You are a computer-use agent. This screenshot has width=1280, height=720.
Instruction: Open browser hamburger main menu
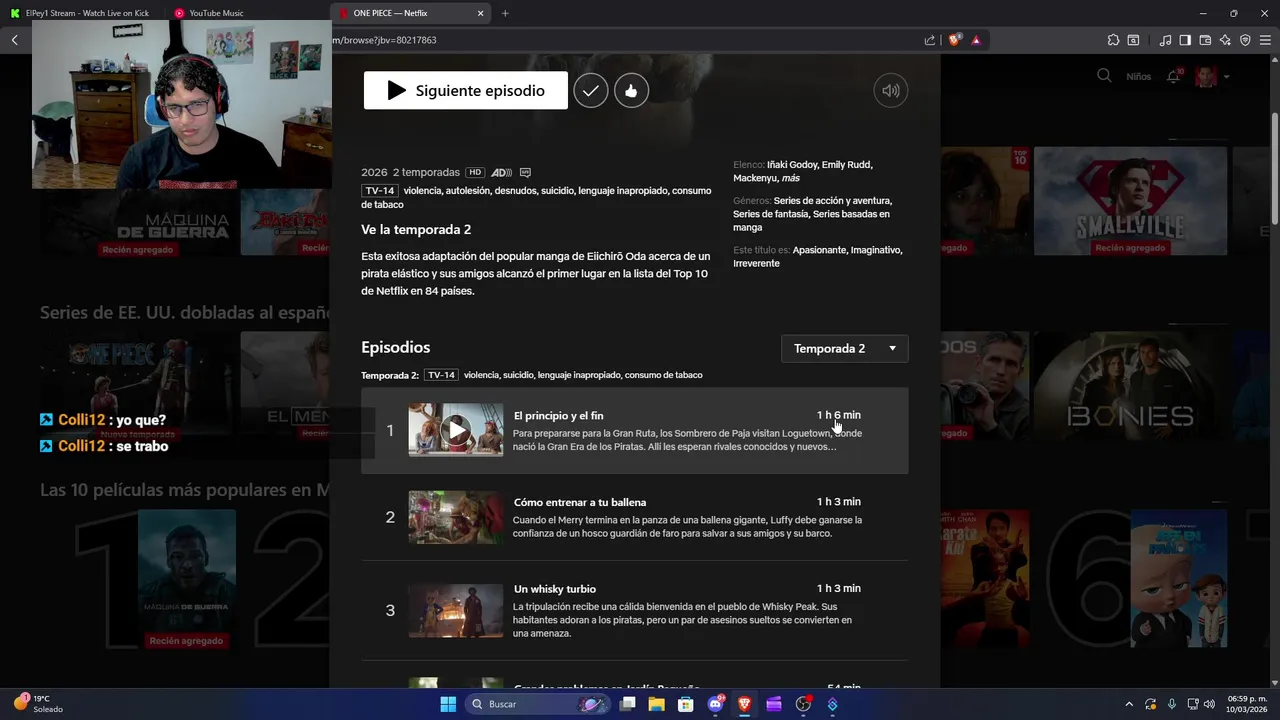pyautogui.click(x=1265, y=40)
